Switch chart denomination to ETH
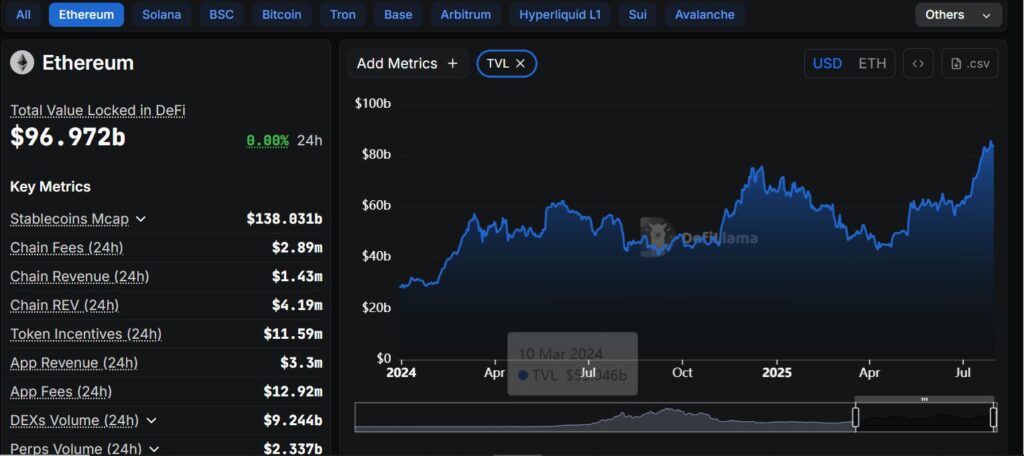Viewport: 1024px width, 456px height. click(872, 63)
